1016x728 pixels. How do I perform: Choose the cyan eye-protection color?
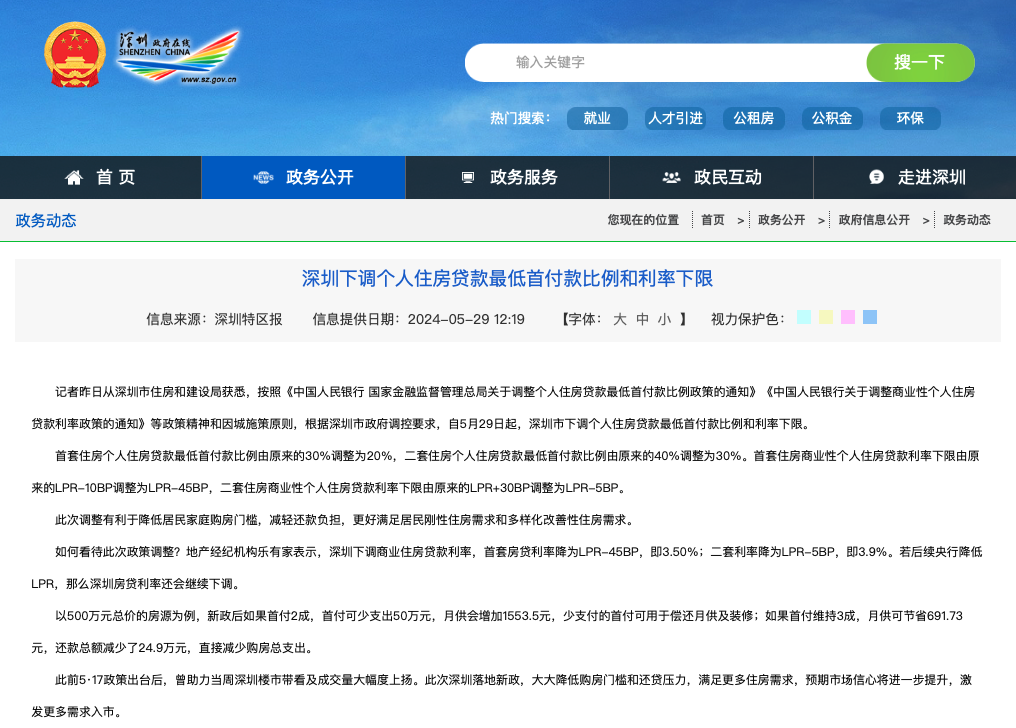803,317
